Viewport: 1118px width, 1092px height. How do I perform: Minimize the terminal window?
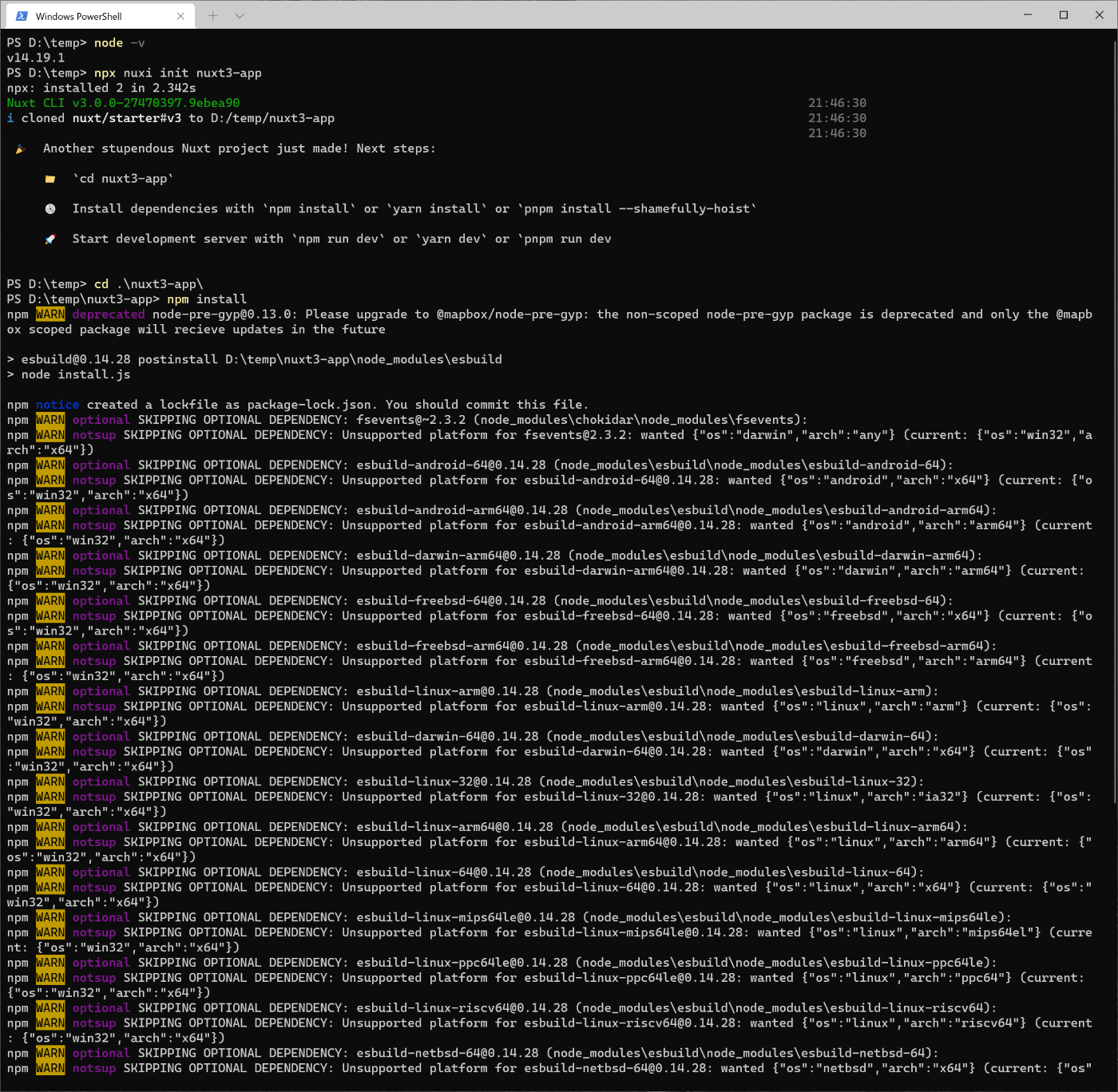pos(1028,14)
